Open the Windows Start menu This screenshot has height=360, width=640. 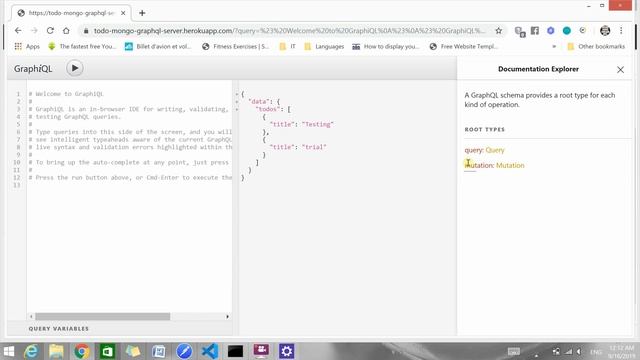coord(9,351)
